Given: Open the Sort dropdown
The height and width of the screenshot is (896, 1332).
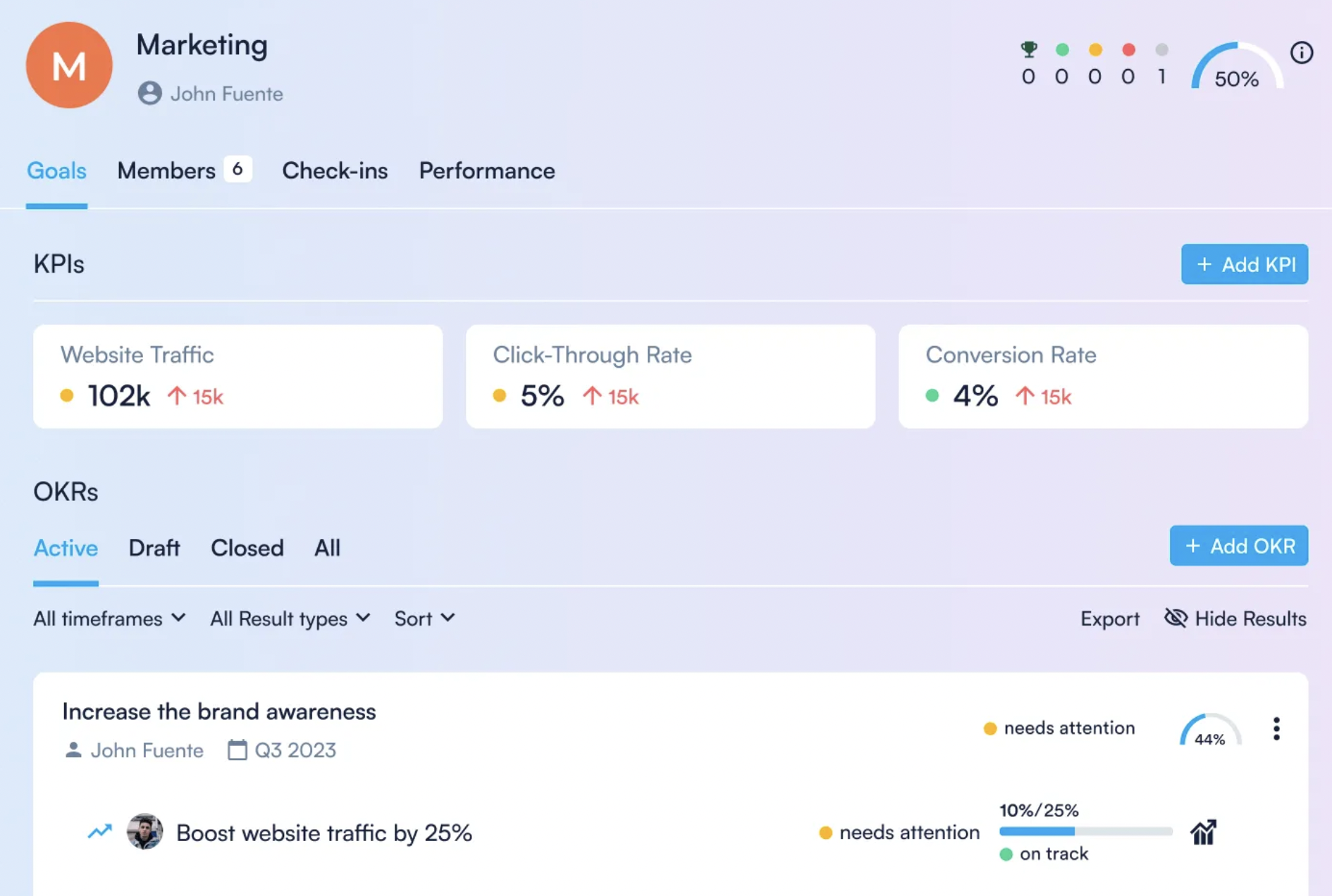Looking at the screenshot, I should click(x=424, y=618).
